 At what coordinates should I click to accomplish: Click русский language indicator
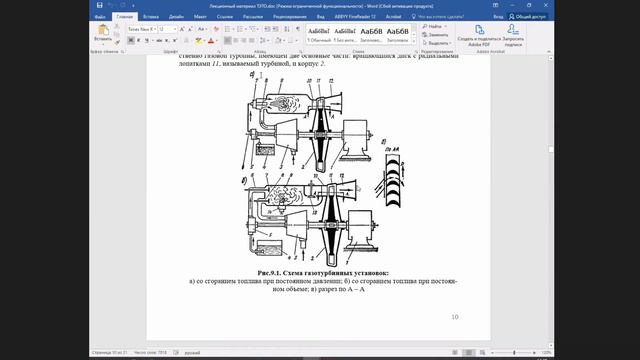pyautogui.click(x=192, y=352)
